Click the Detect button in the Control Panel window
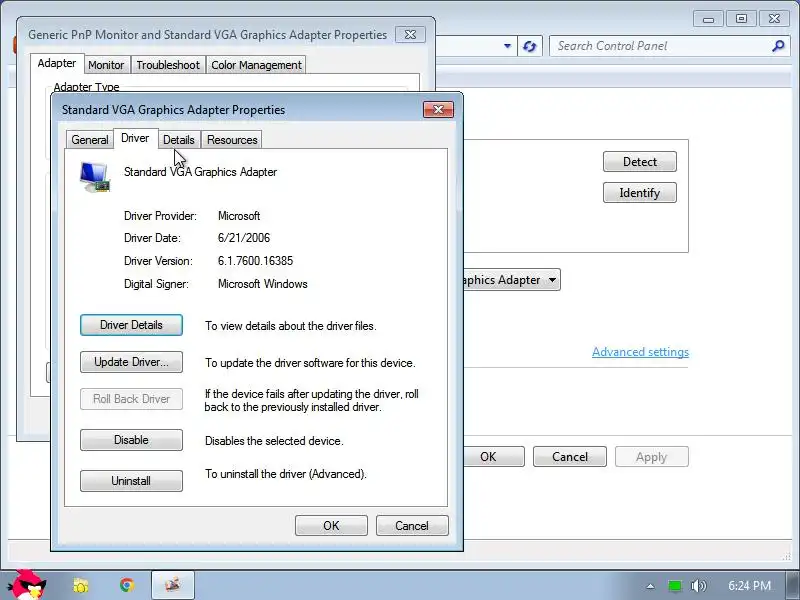Image resolution: width=800 pixels, height=600 pixels. [x=640, y=162]
